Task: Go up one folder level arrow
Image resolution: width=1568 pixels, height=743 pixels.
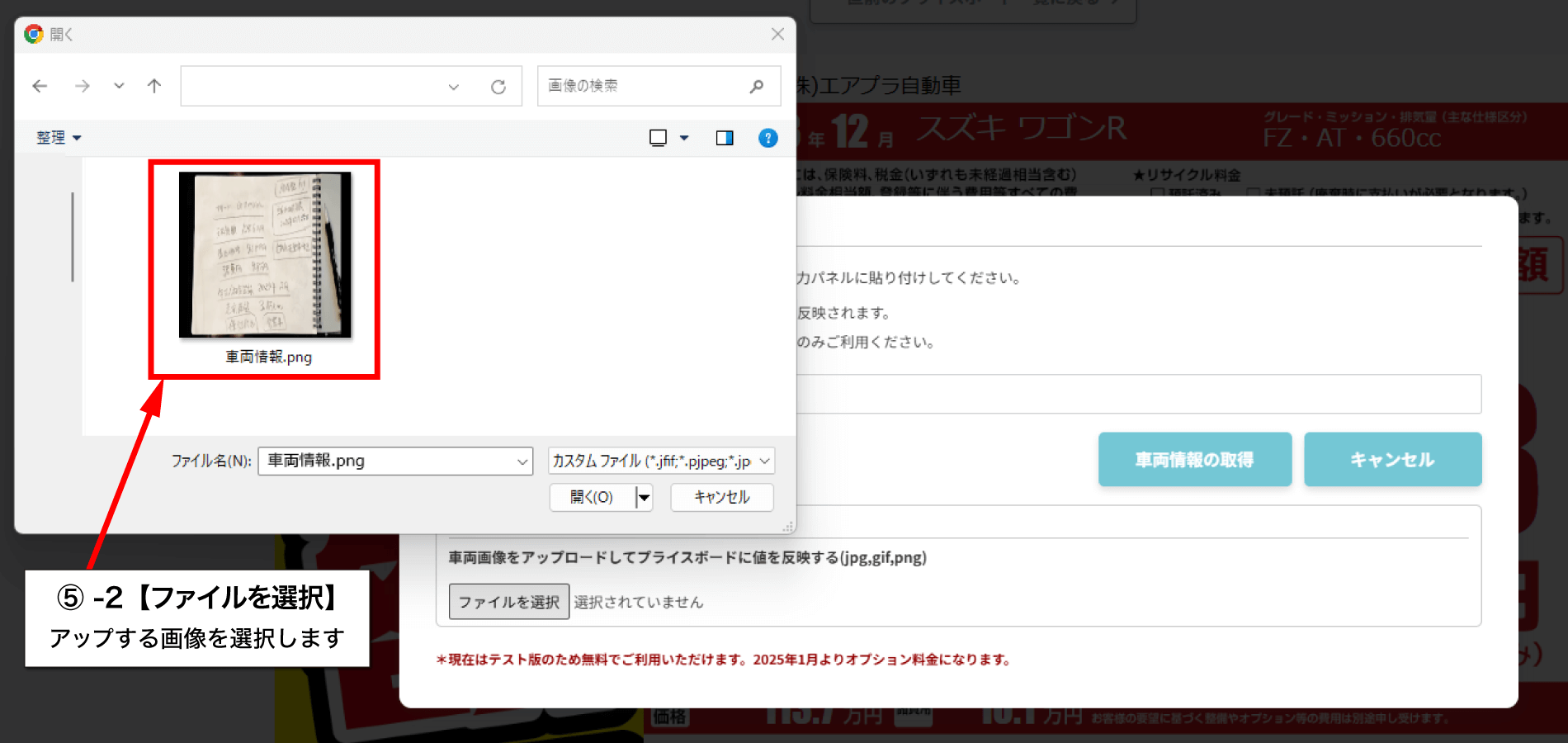Action: tap(154, 86)
